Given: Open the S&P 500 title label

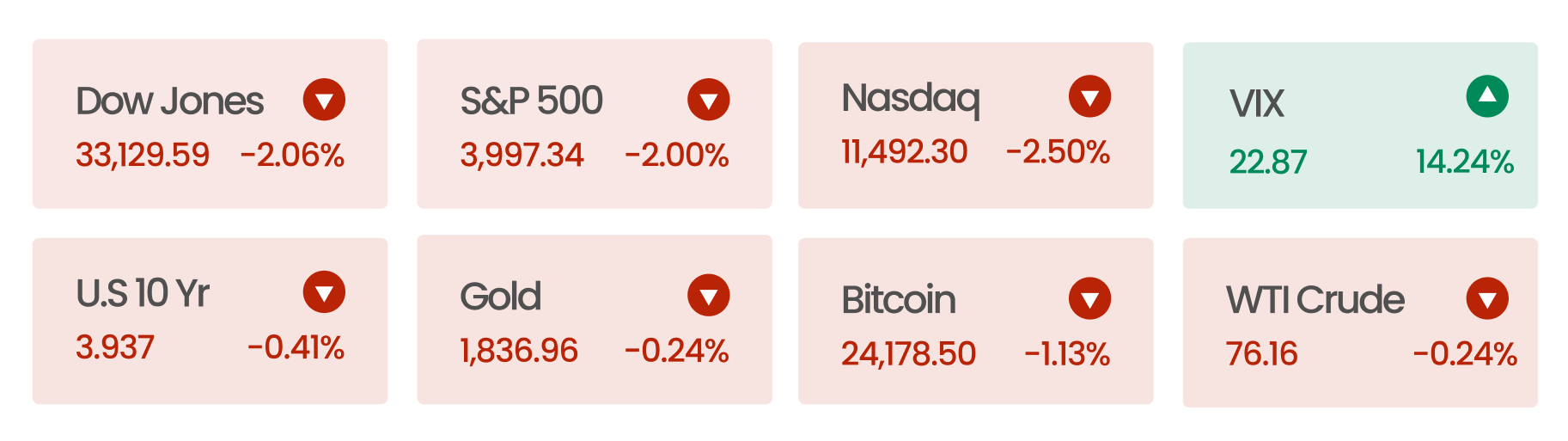Looking at the screenshot, I should 531,101.
